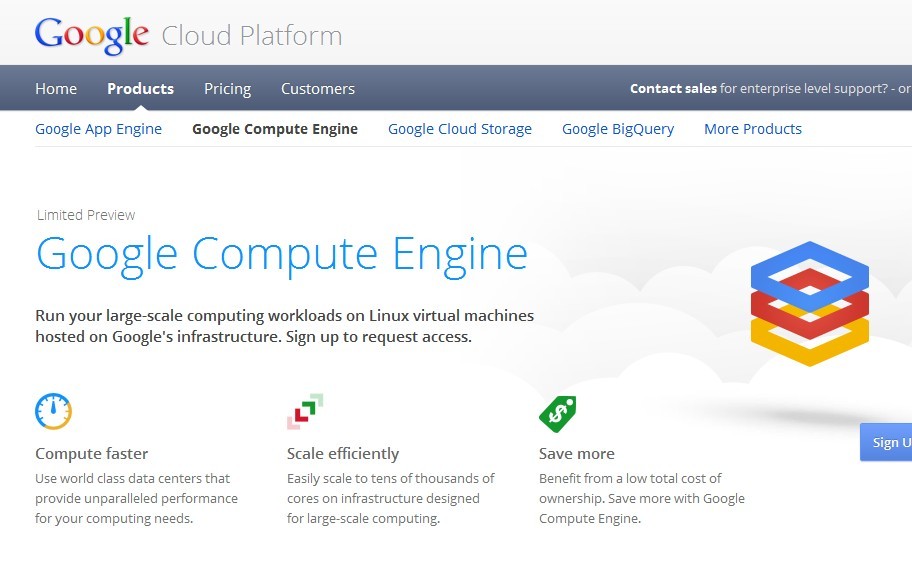Screen dimensions: 912x583
Task: Click the Contact sales link
Action: click(x=673, y=88)
